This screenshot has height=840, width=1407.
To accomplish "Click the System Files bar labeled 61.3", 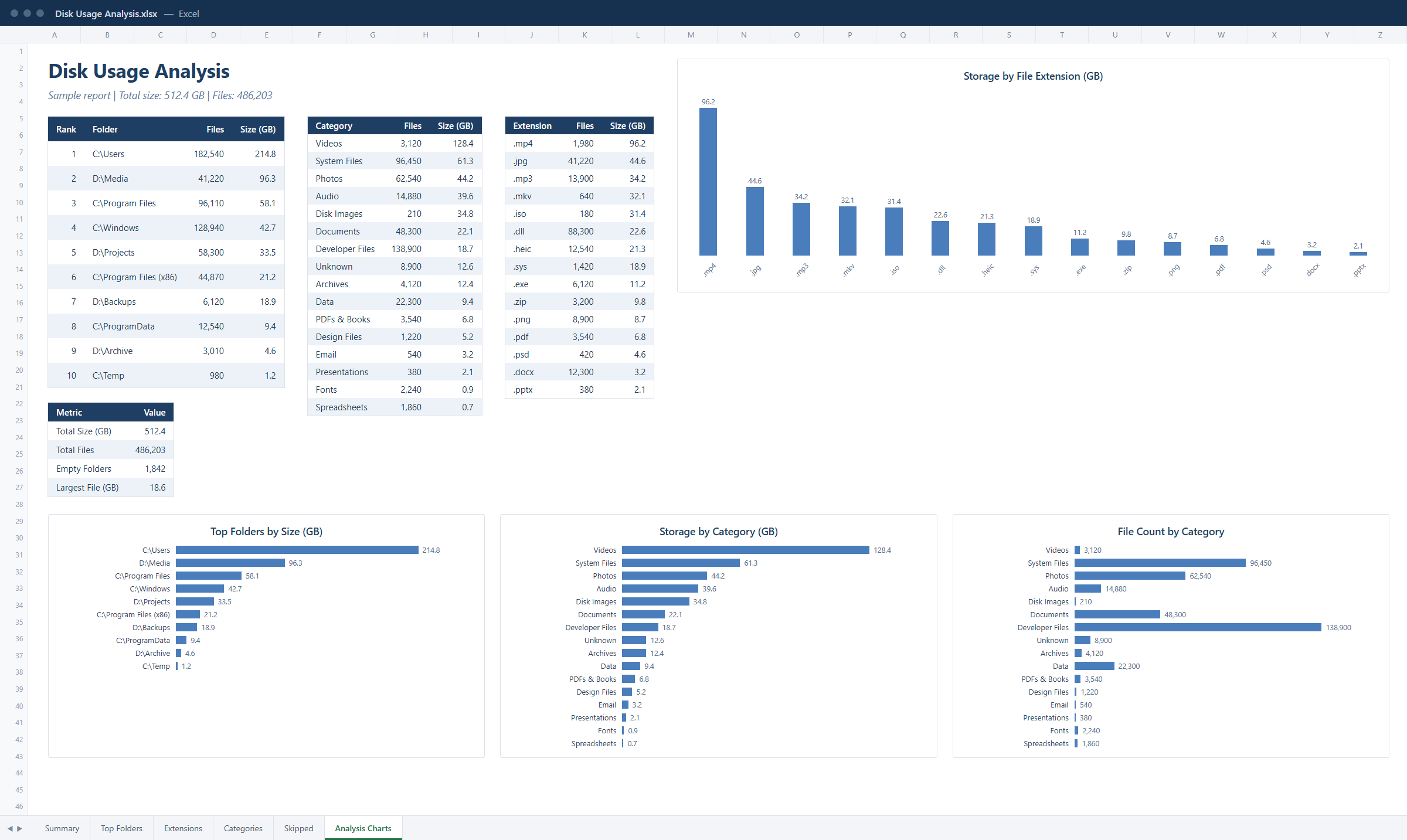I will tap(681, 563).
